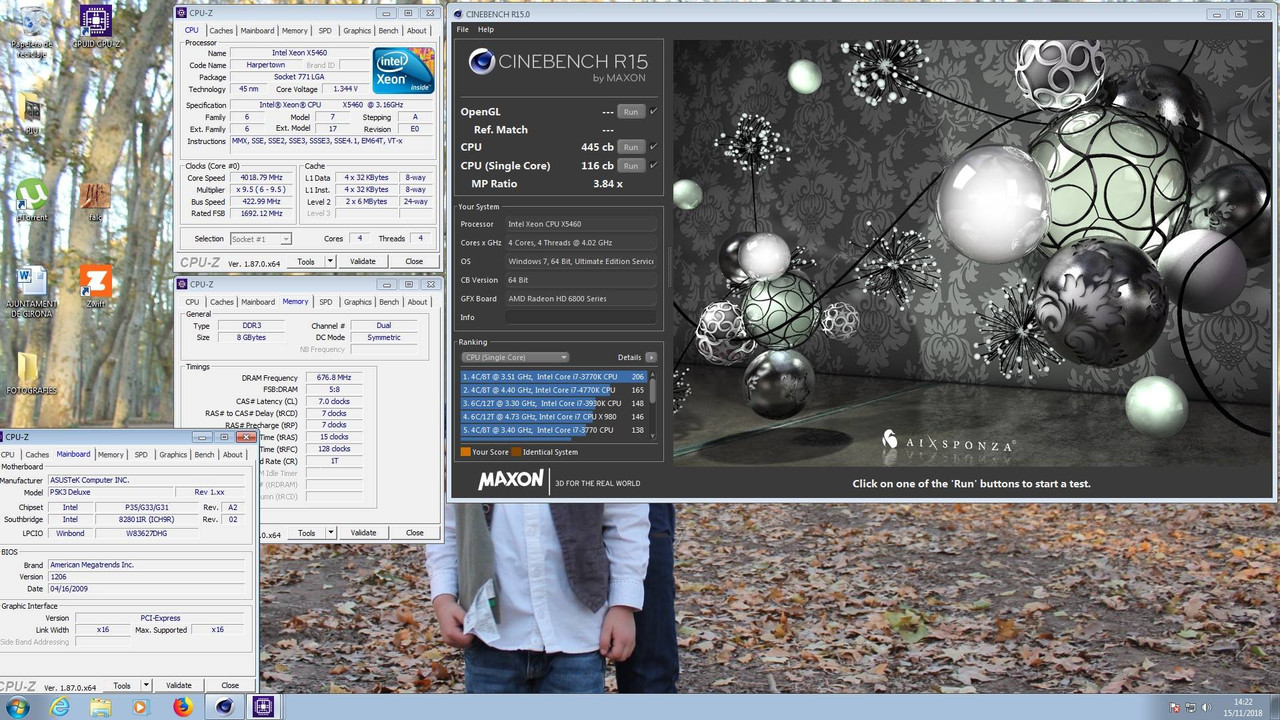Switch to Graphics tab in Mainboard CPU-Z window
1280x720 pixels.
pyautogui.click(x=173, y=455)
